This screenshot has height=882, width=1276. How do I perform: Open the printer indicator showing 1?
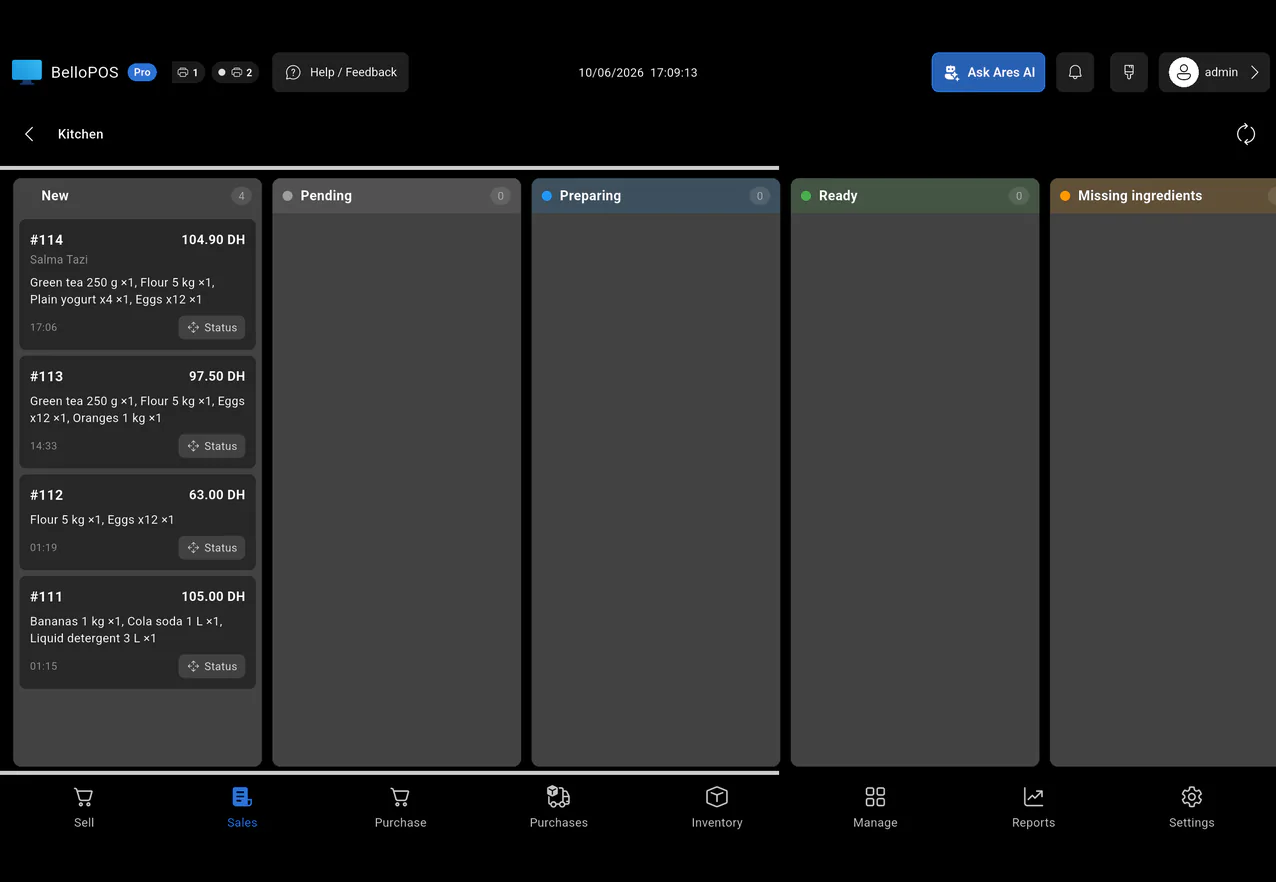188,72
